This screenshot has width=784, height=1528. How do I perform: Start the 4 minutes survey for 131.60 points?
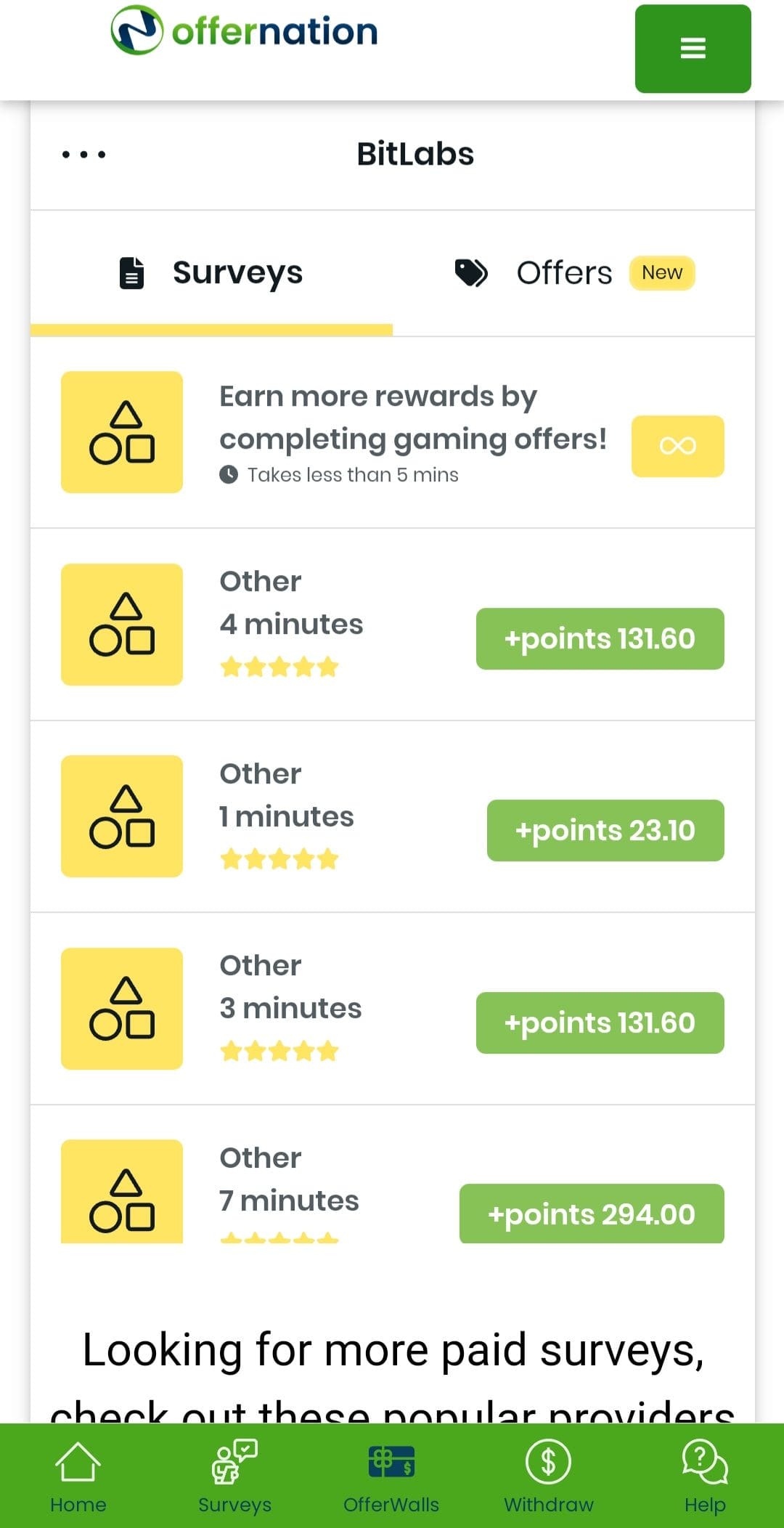600,639
